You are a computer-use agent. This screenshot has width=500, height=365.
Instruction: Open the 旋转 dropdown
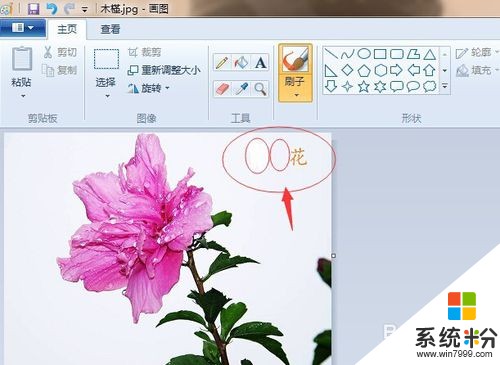(149, 88)
